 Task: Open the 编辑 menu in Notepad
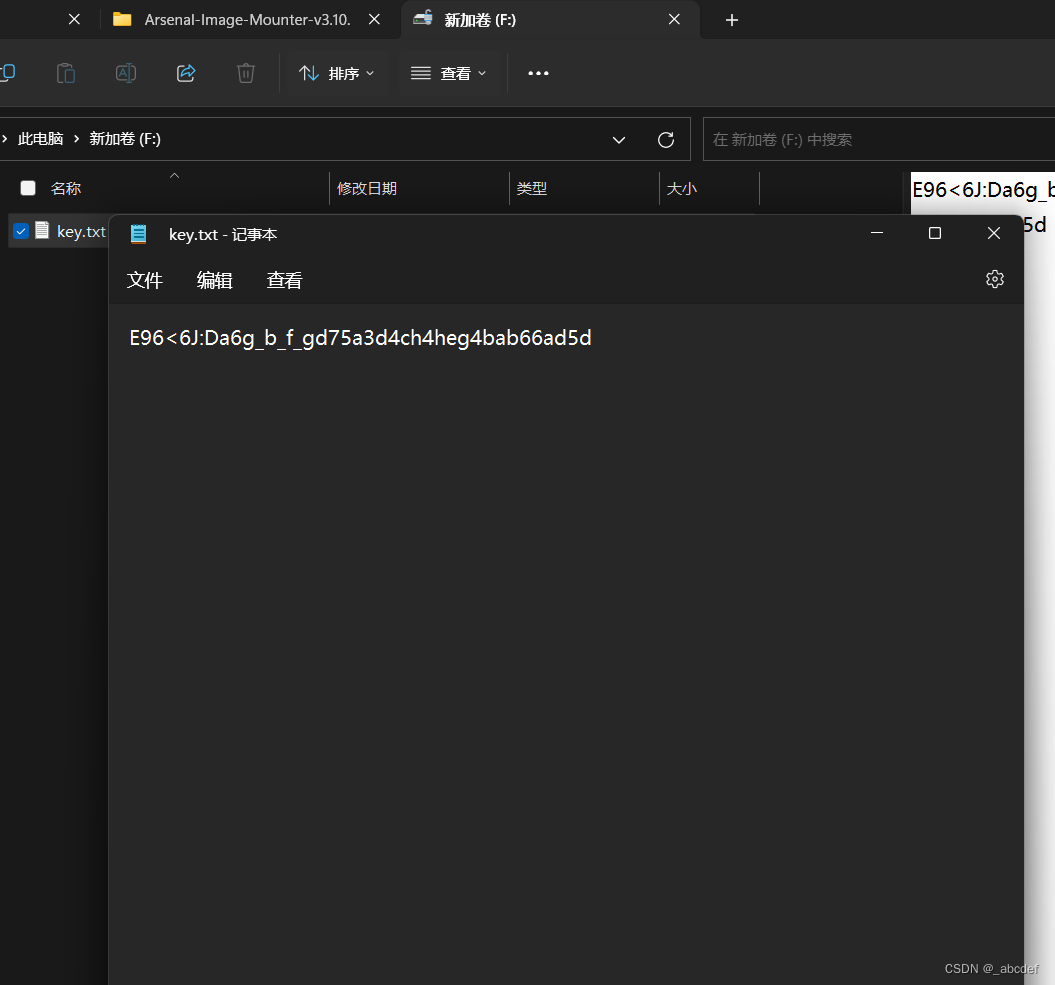tap(215, 280)
